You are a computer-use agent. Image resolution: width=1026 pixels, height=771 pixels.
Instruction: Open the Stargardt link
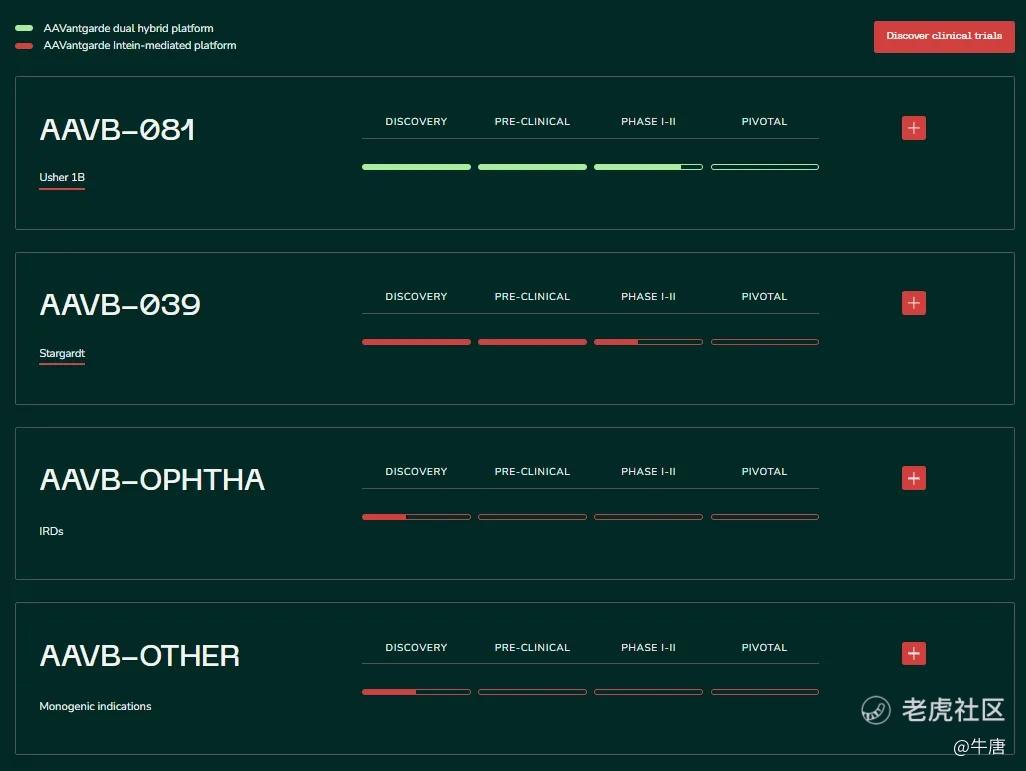pyautogui.click(x=62, y=353)
